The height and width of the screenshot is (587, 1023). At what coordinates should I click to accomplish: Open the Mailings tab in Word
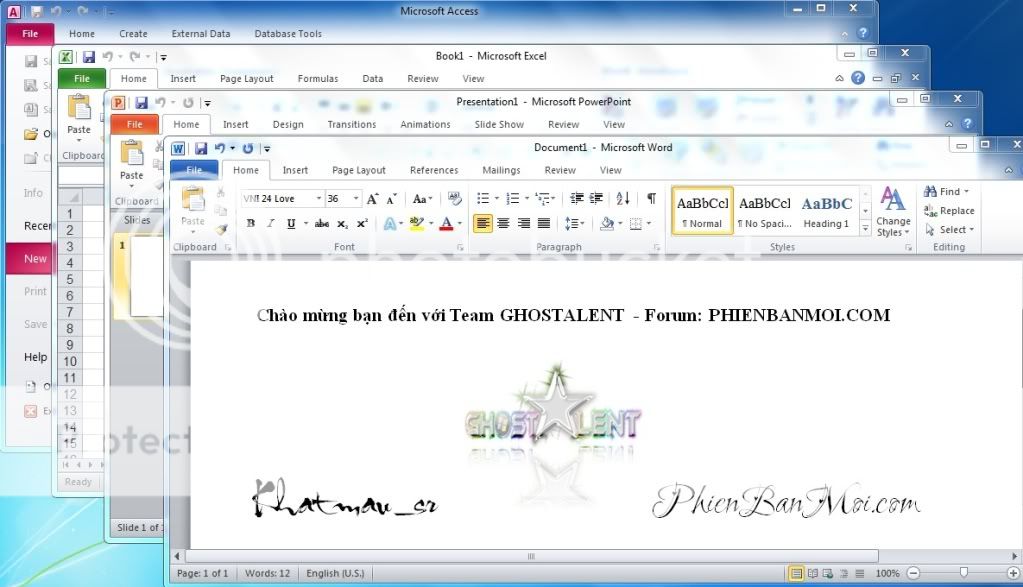point(501,170)
